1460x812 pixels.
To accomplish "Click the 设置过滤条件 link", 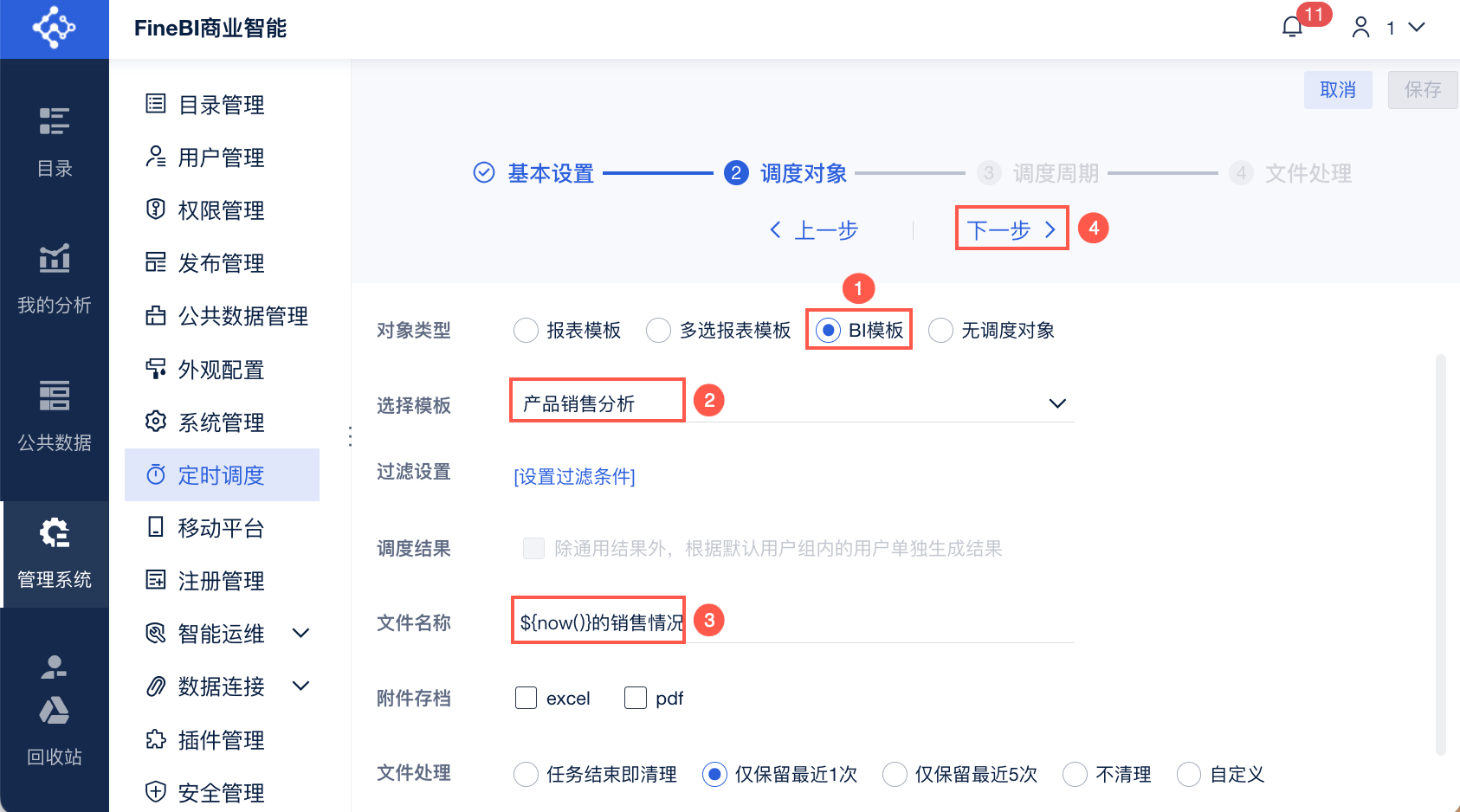I will 574,477.
